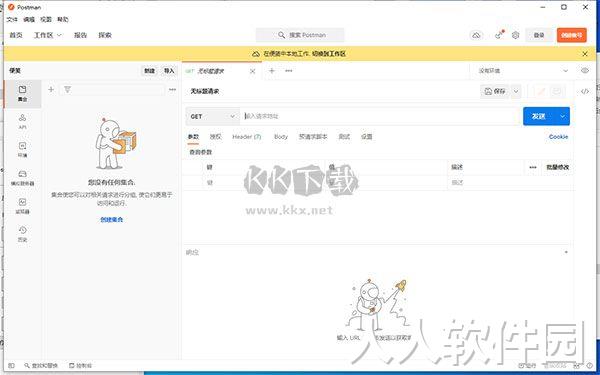Click the Switch to Workspace banner link
Screen dimensions: 600x375
(329, 54)
